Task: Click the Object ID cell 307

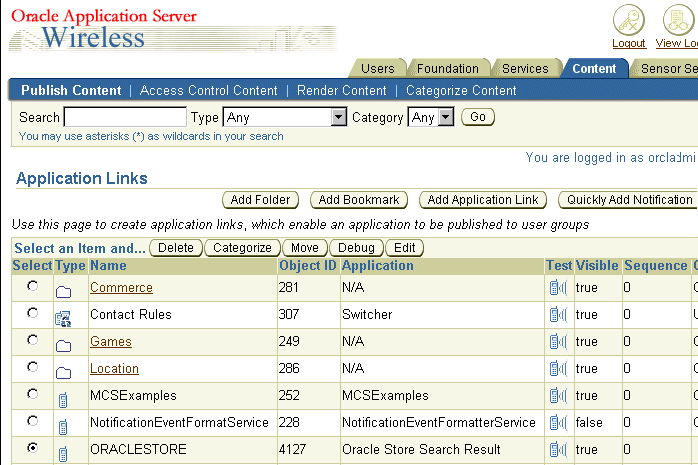Action: pyautogui.click(x=288, y=315)
